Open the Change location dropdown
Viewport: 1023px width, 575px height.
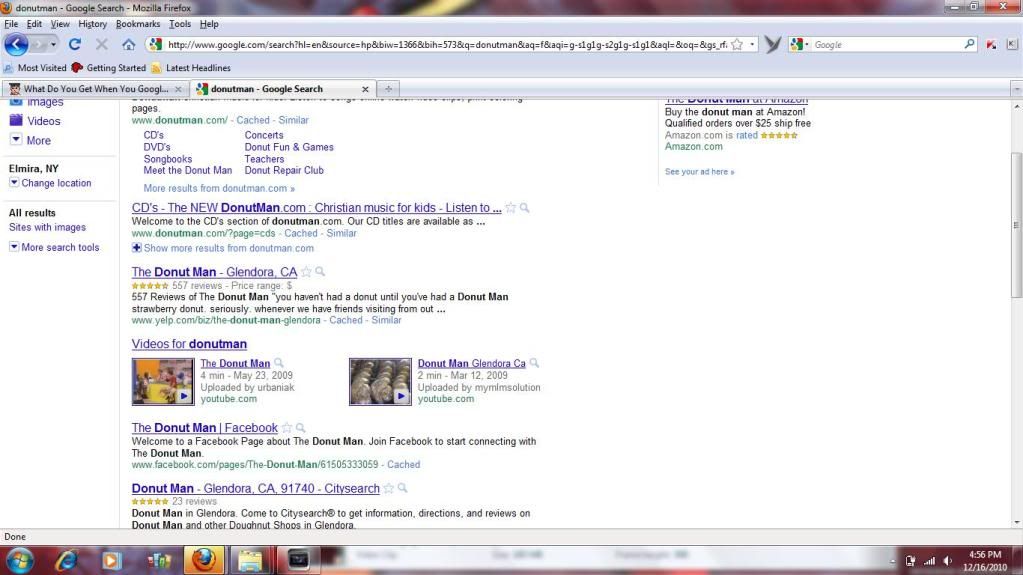[x=14, y=183]
